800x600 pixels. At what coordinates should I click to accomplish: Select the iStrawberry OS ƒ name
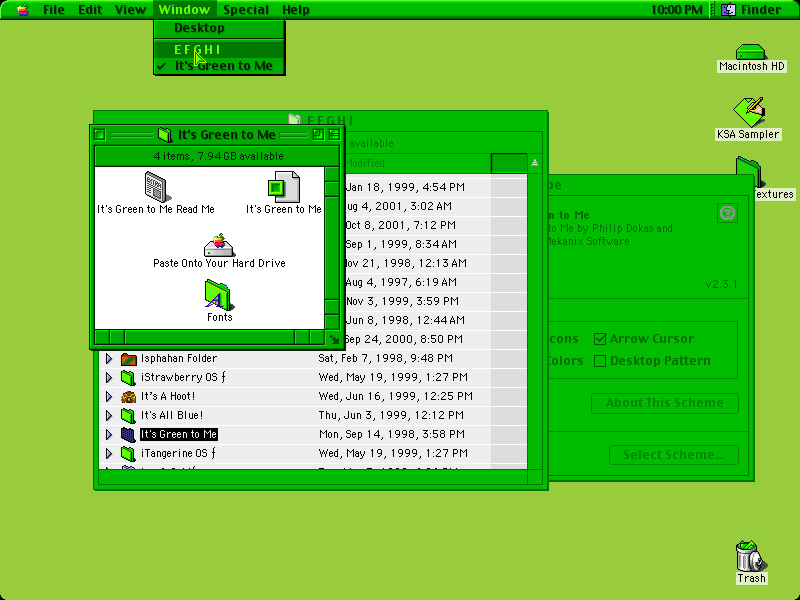pyautogui.click(x=183, y=377)
